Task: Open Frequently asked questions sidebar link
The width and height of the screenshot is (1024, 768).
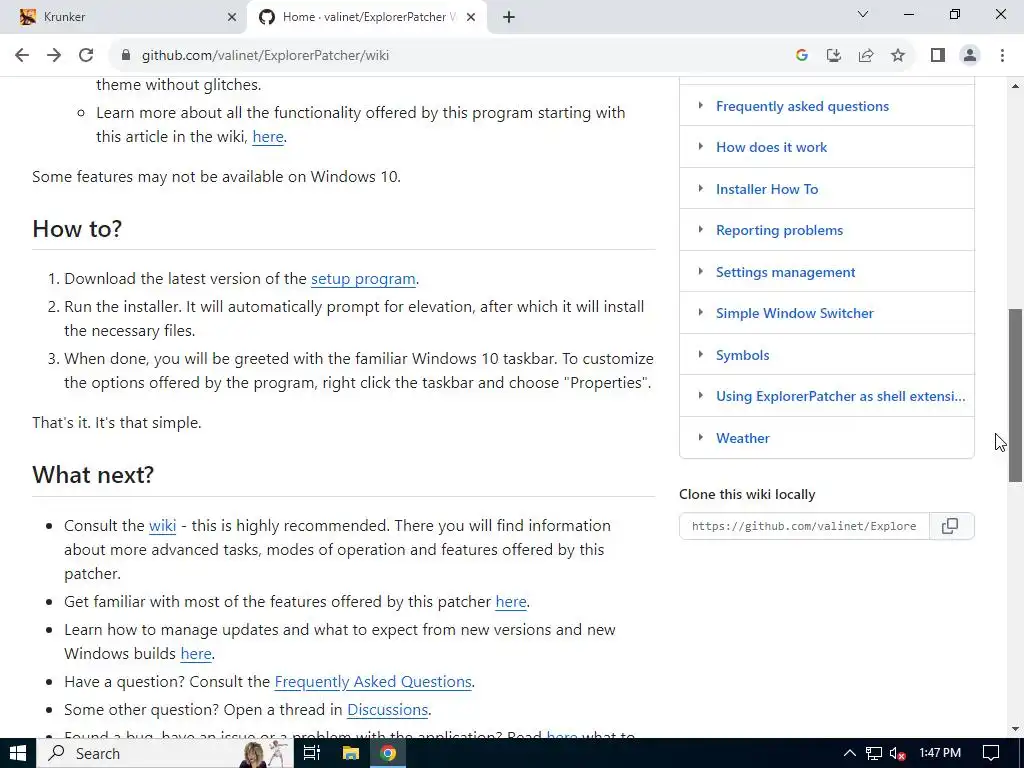Action: tap(802, 106)
